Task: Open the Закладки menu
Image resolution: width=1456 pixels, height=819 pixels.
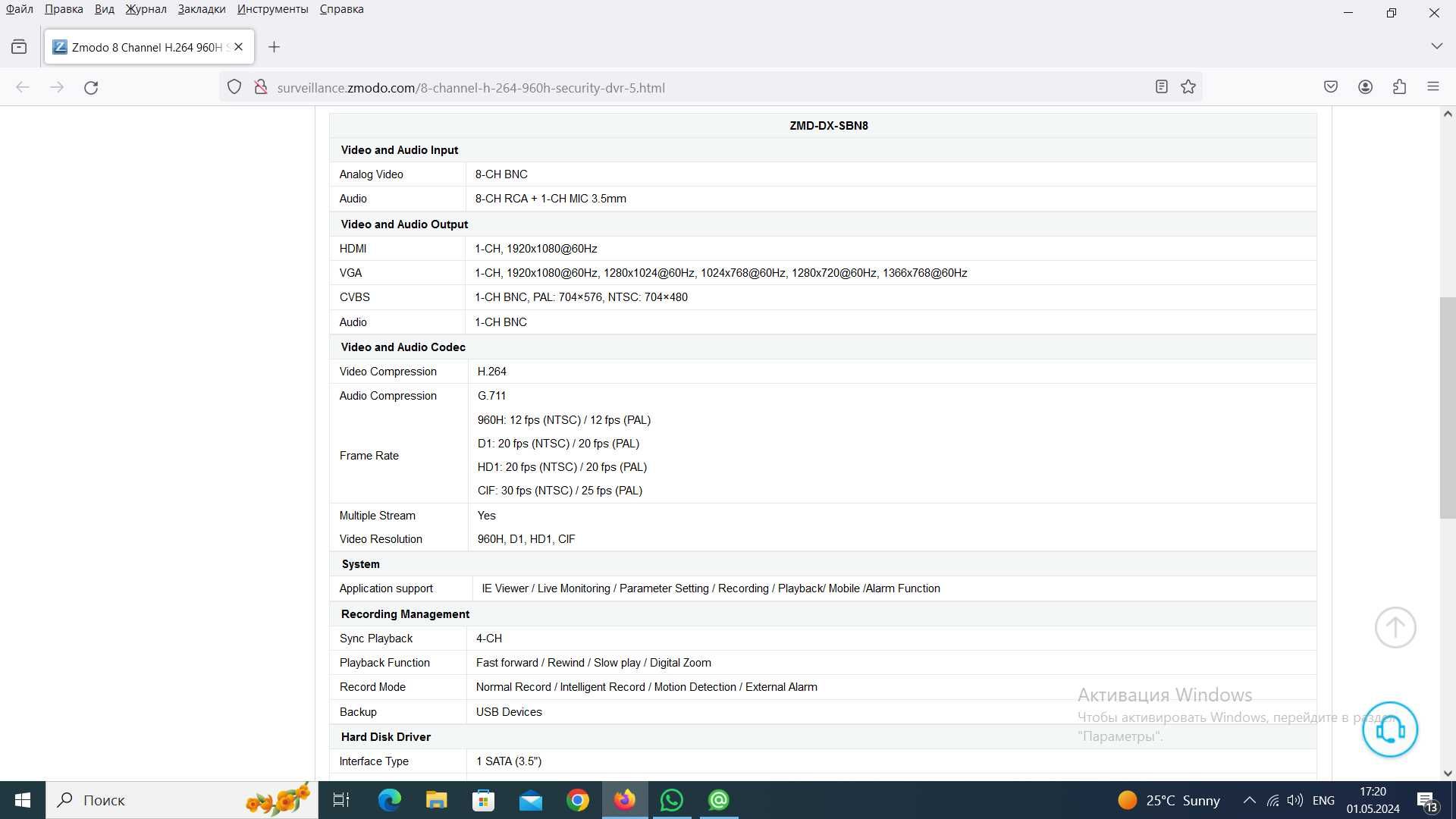Action: 202,9
